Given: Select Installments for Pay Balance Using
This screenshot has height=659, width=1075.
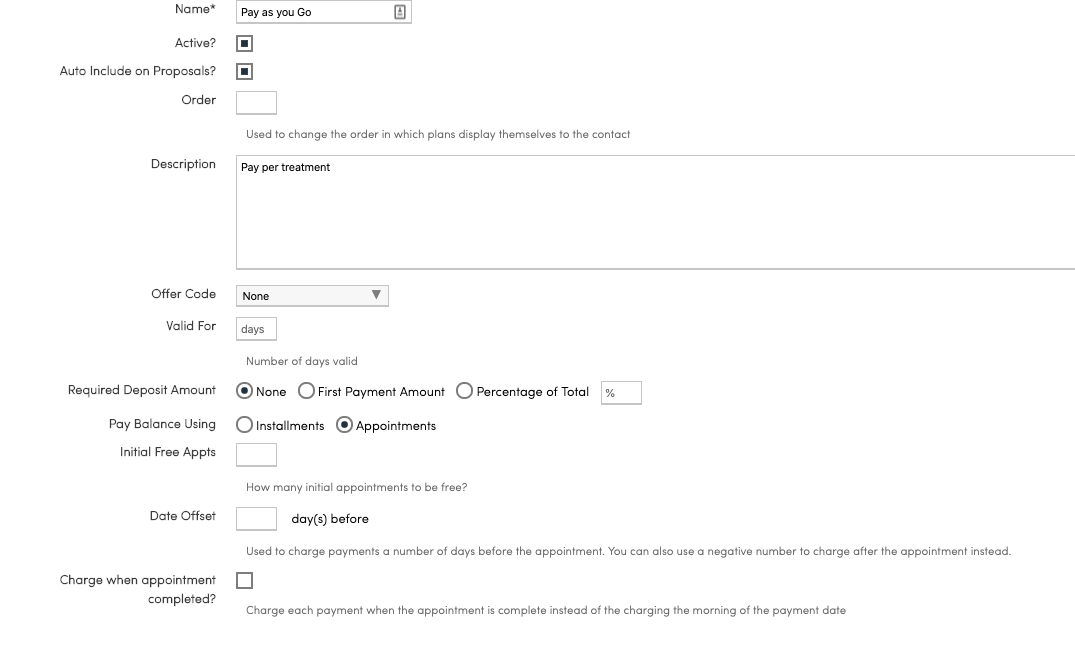Looking at the screenshot, I should point(245,425).
